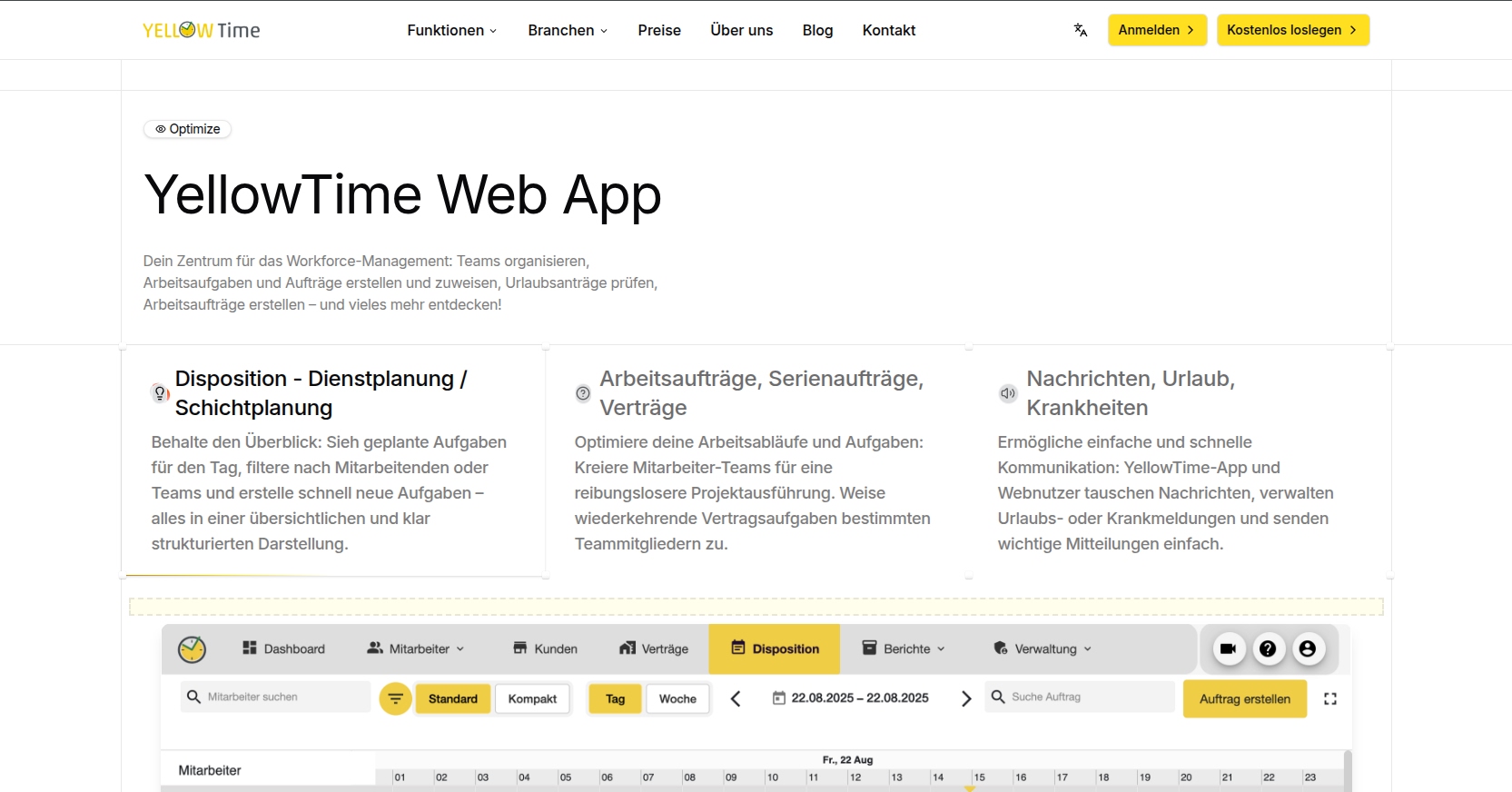Open the Verwaltung dropdown in the app bar
The height and width of the screenshot is (792, 1512).
point(1043,648)
